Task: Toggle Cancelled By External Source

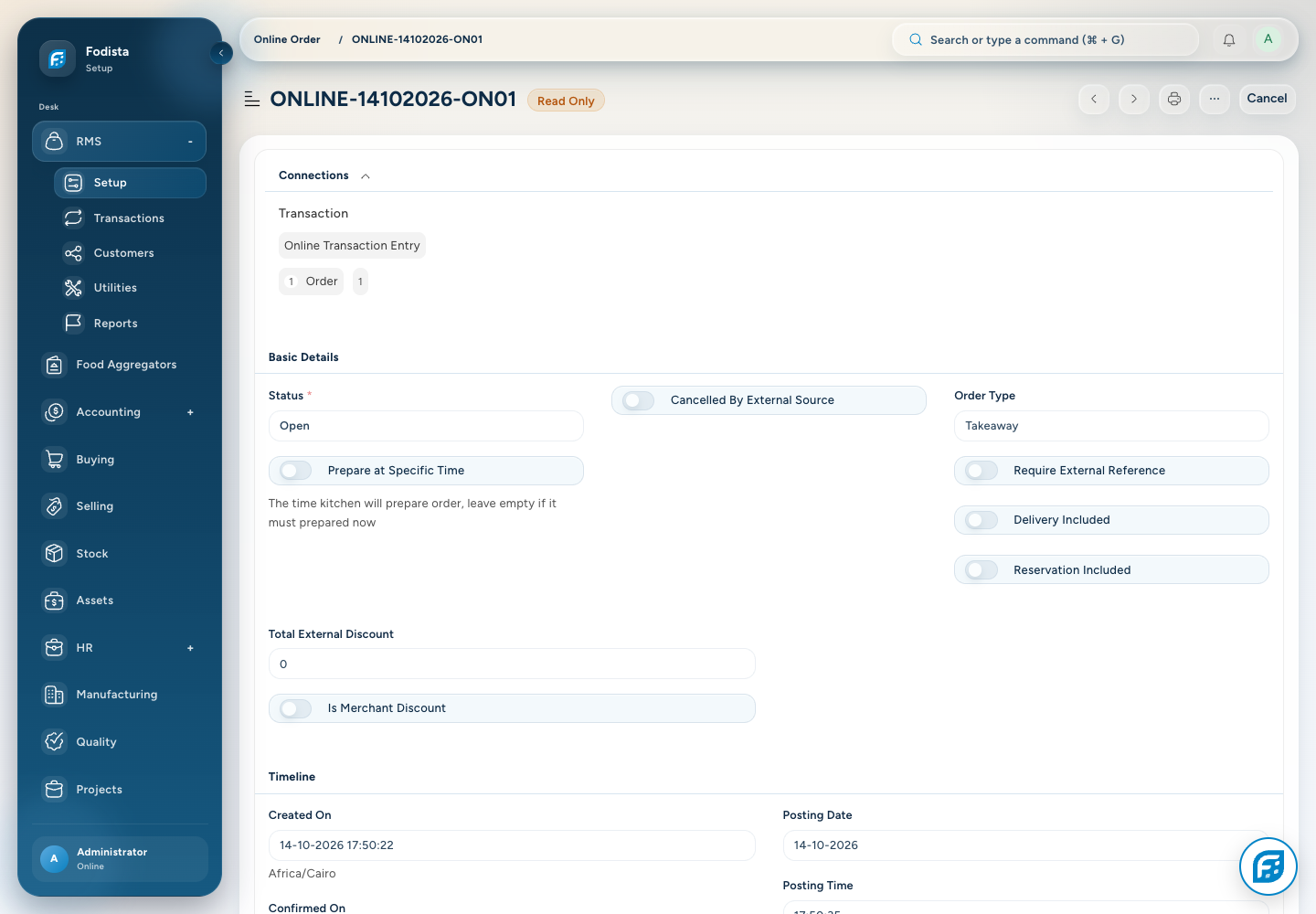Action: pos(639,400)
